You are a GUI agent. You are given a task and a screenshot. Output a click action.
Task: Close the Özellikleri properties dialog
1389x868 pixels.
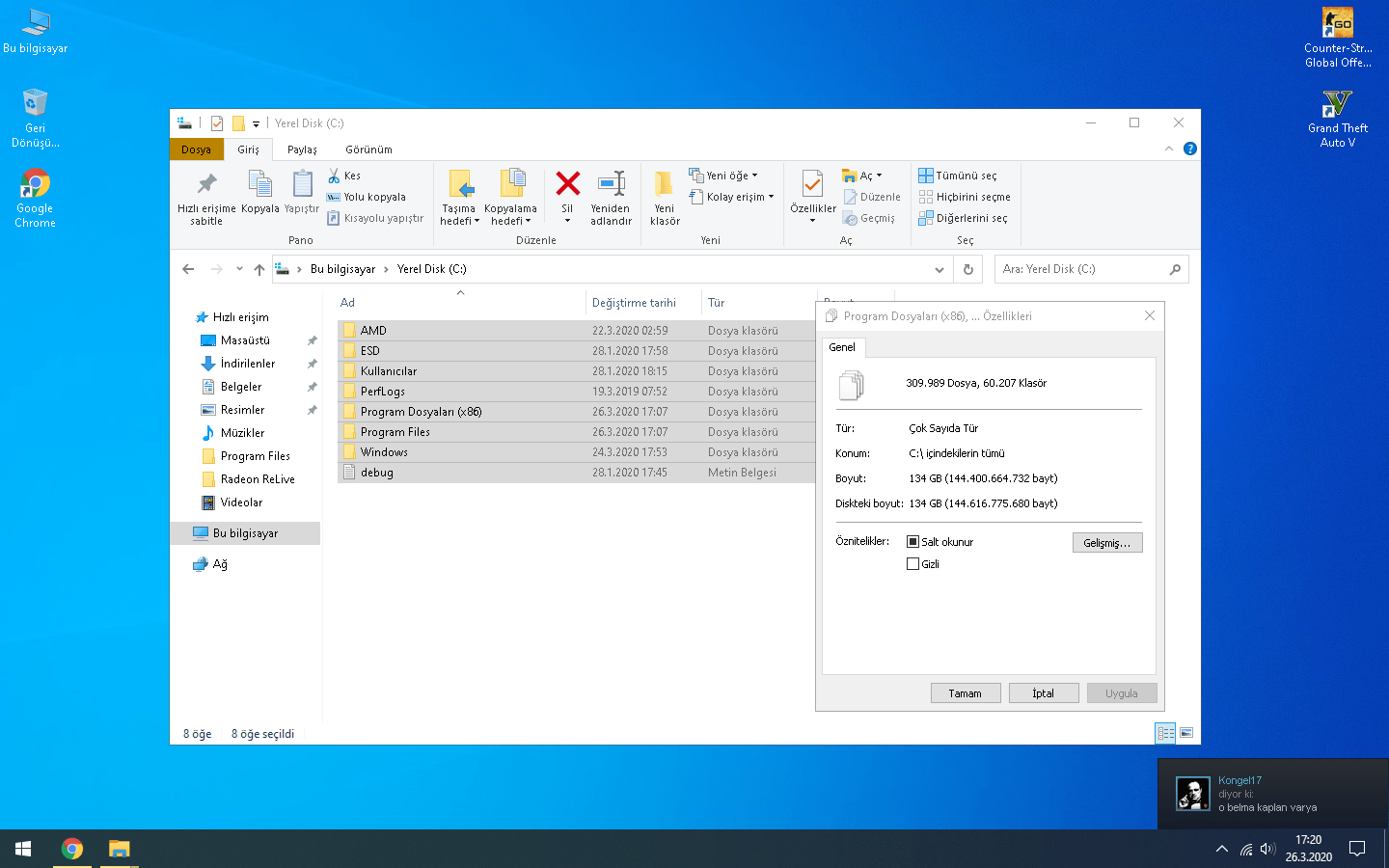[1150, 315]
